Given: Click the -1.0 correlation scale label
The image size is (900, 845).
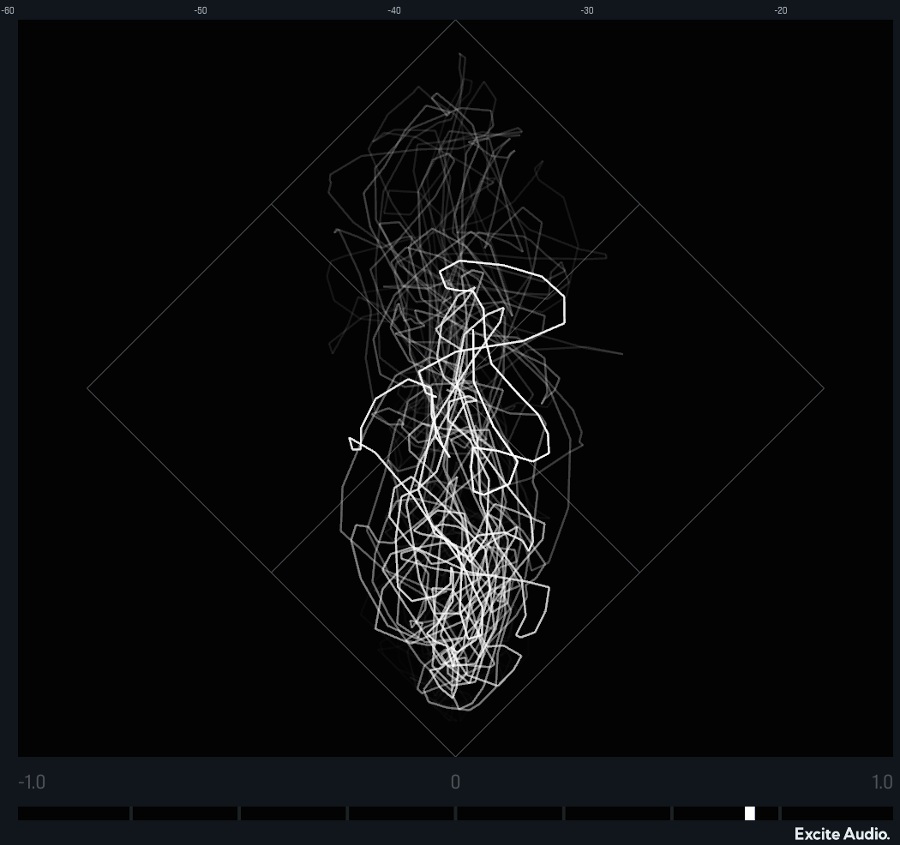Looking at the screenshot, I should click(x=32, y=782).
